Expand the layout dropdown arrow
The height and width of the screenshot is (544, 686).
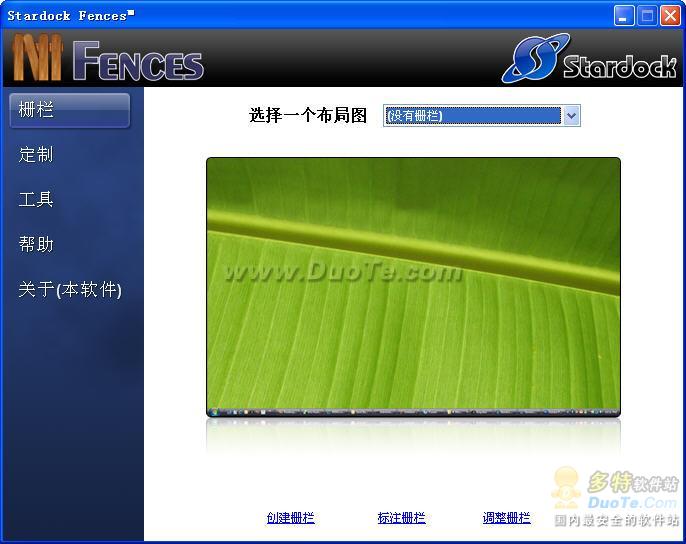point(571,116)
